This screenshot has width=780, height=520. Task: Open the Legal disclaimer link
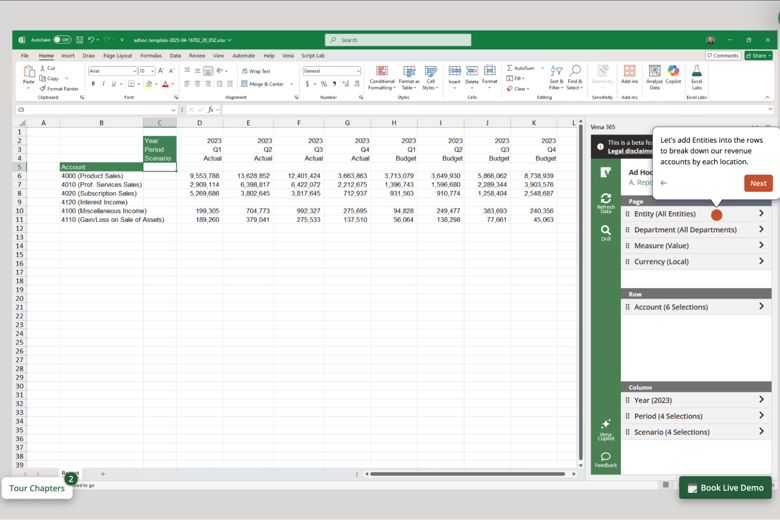click(x=630, y=151)
